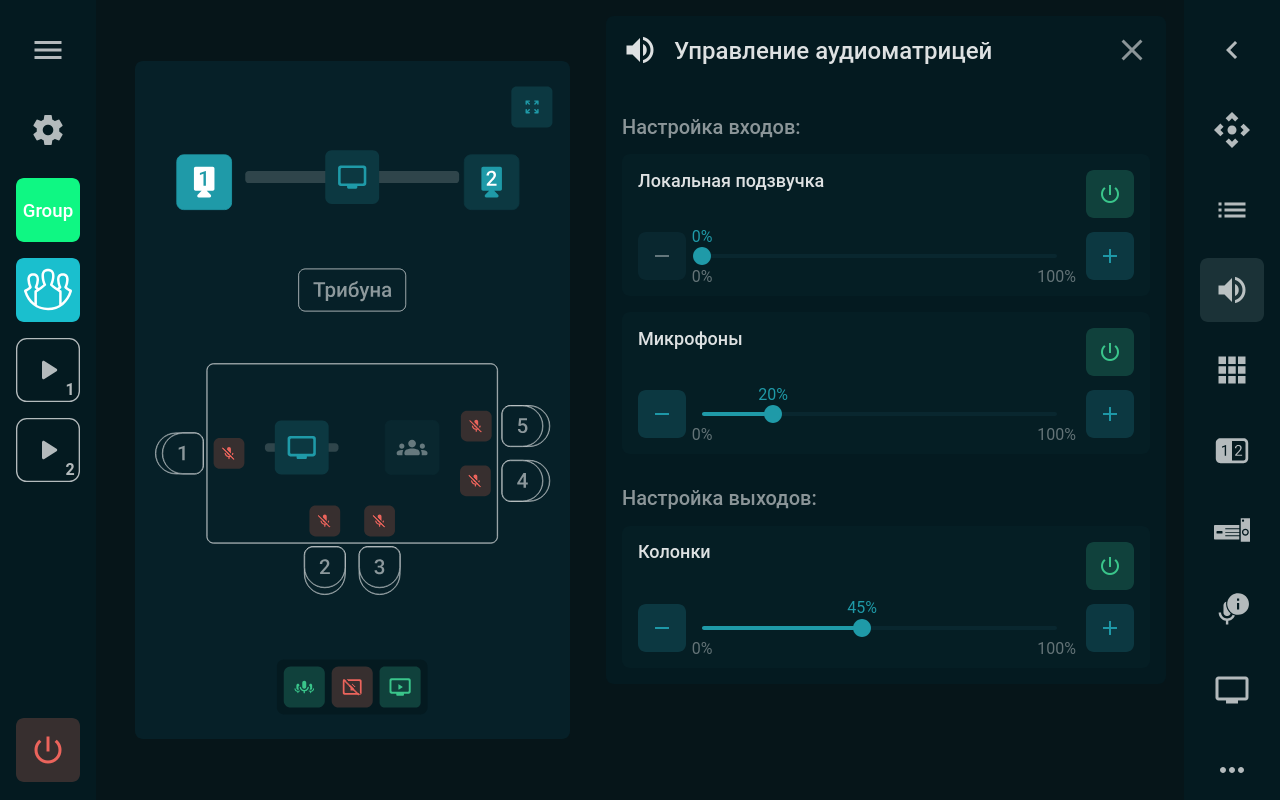Image resolution: width=1280 pixels, height=800 pixels.
Task: Click the Колонки slider handle at 45%
Action: pyautogui.click(x=862, y=628)
